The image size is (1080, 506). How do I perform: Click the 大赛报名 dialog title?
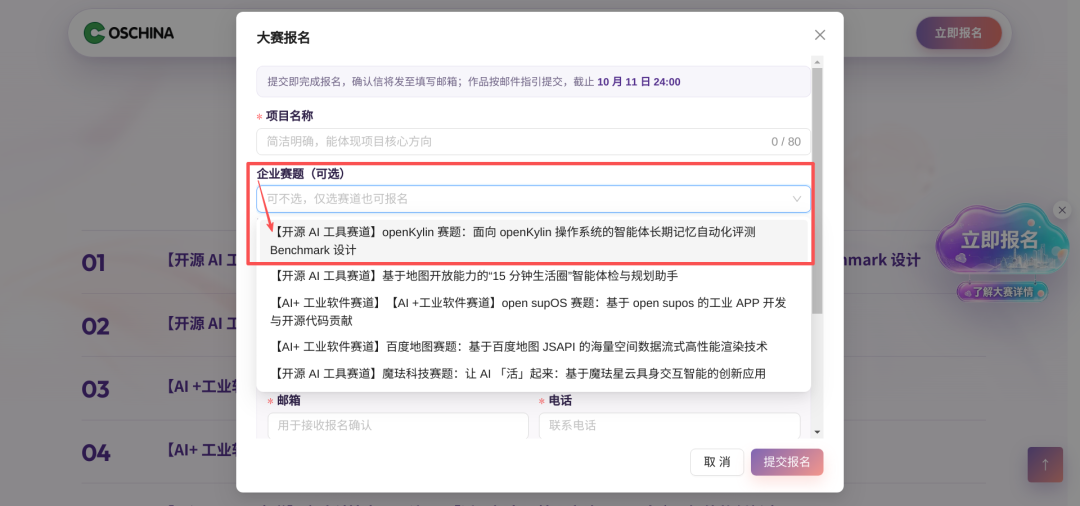click(x=283, y=38)
